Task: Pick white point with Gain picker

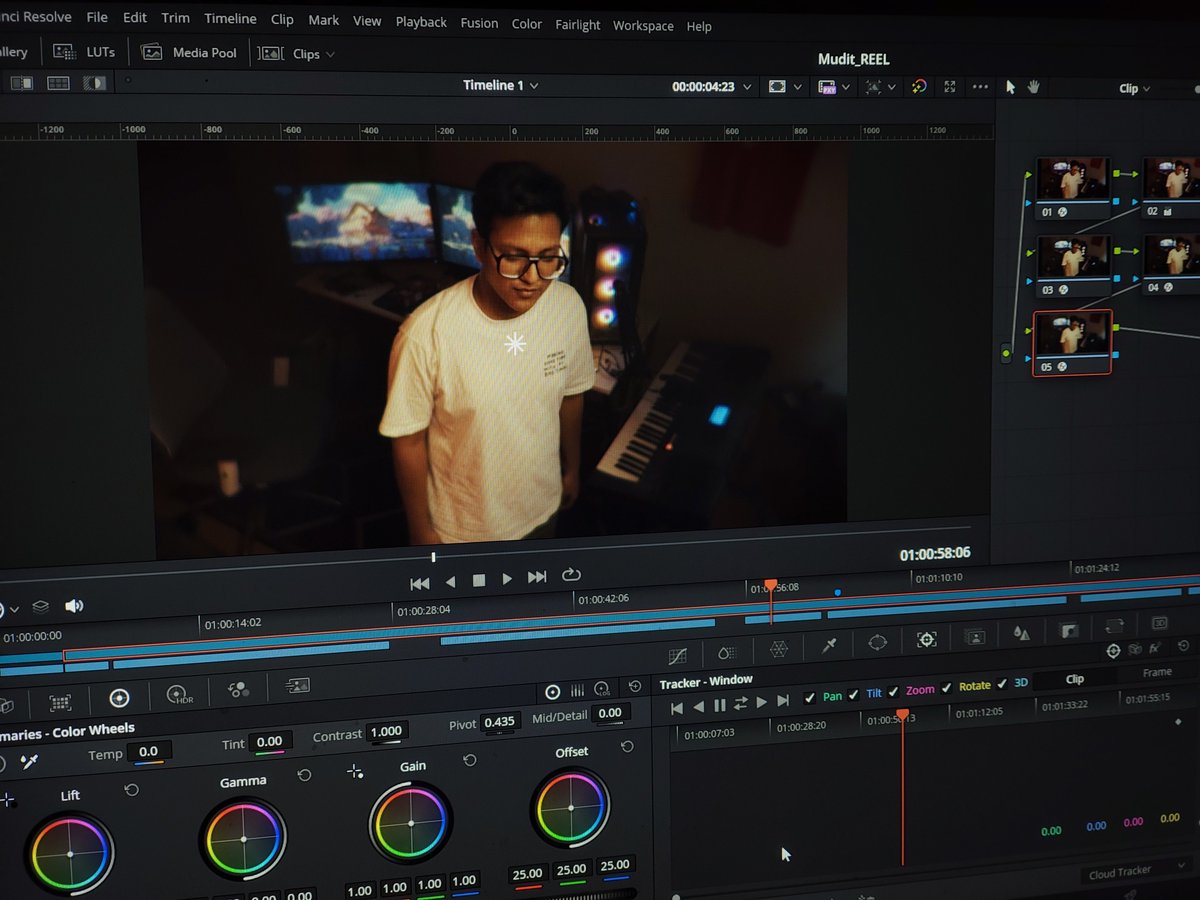Action: point(354,771)
